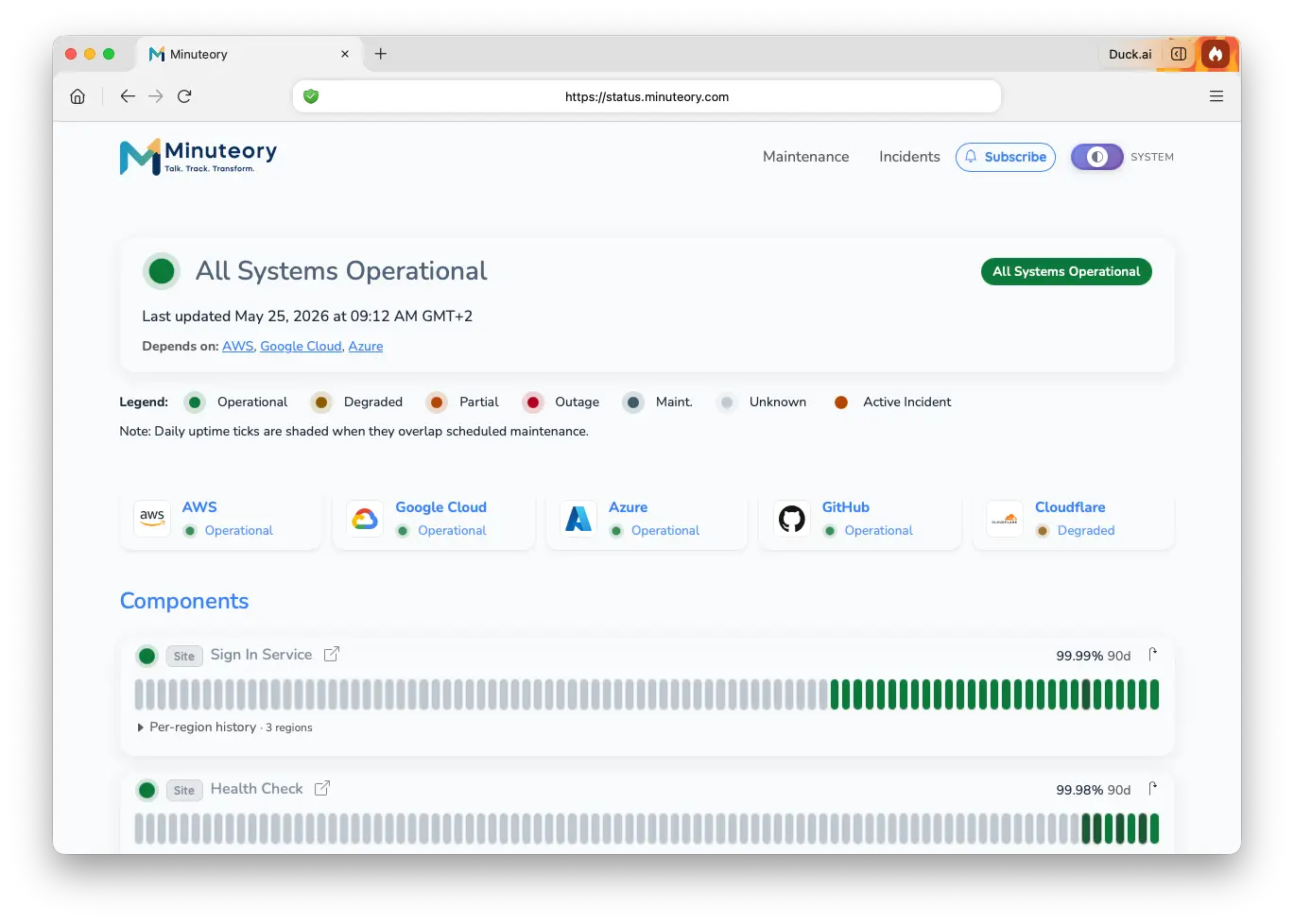The height and width of the screenshot is (924, 1294).
Task: Click the Health Check component name
Action: tap(257, 789)
